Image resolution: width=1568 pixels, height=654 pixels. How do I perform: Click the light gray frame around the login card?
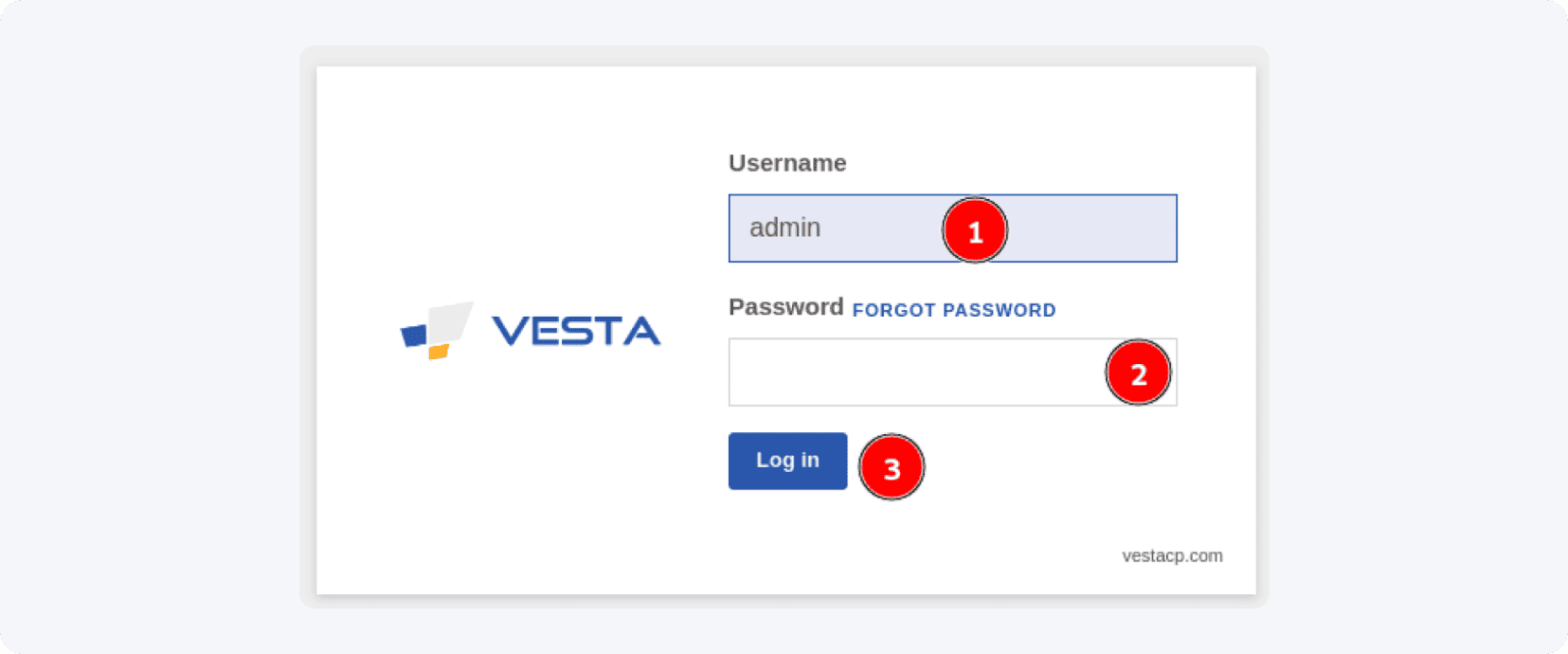pos(308,332)
